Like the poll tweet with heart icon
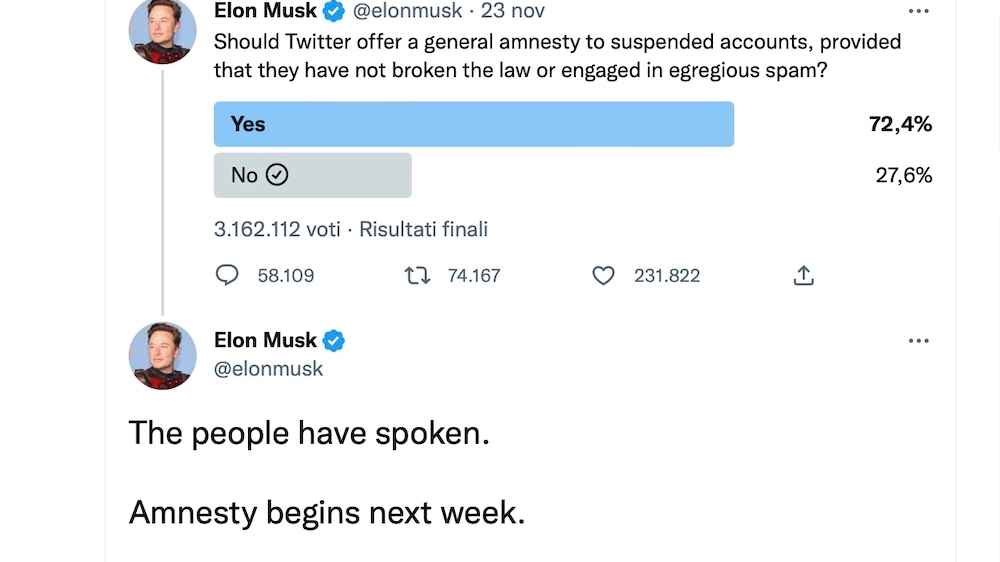1000x562 pixels. click(603, 276)
